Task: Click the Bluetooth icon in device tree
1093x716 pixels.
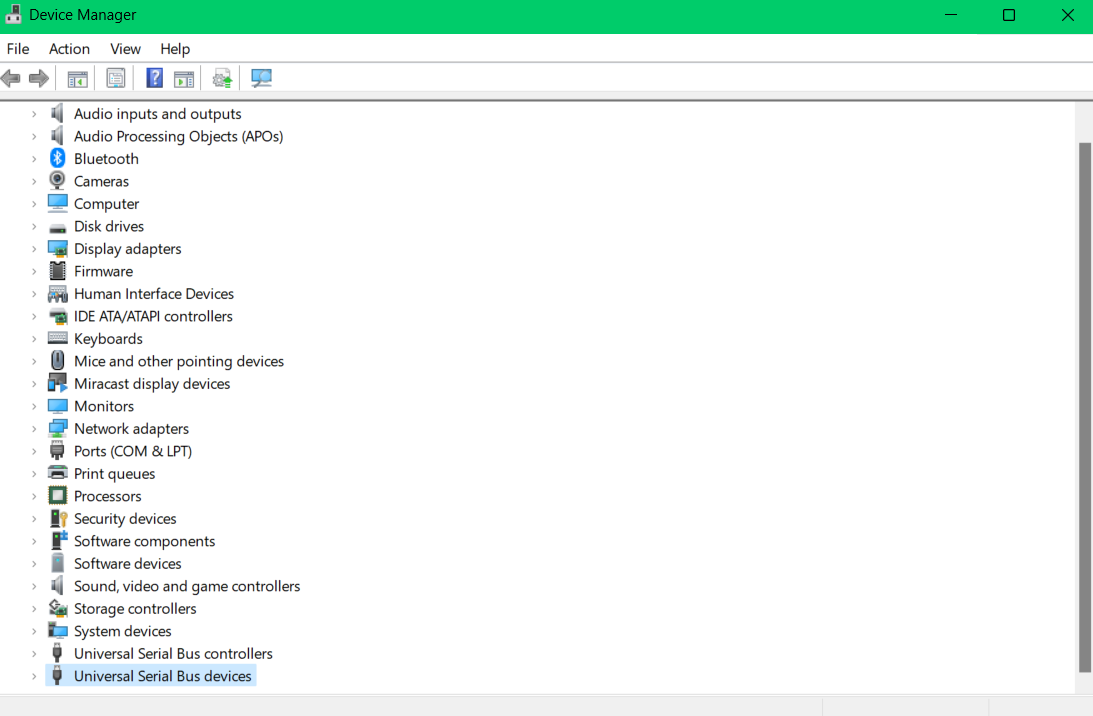Action: 58,159
